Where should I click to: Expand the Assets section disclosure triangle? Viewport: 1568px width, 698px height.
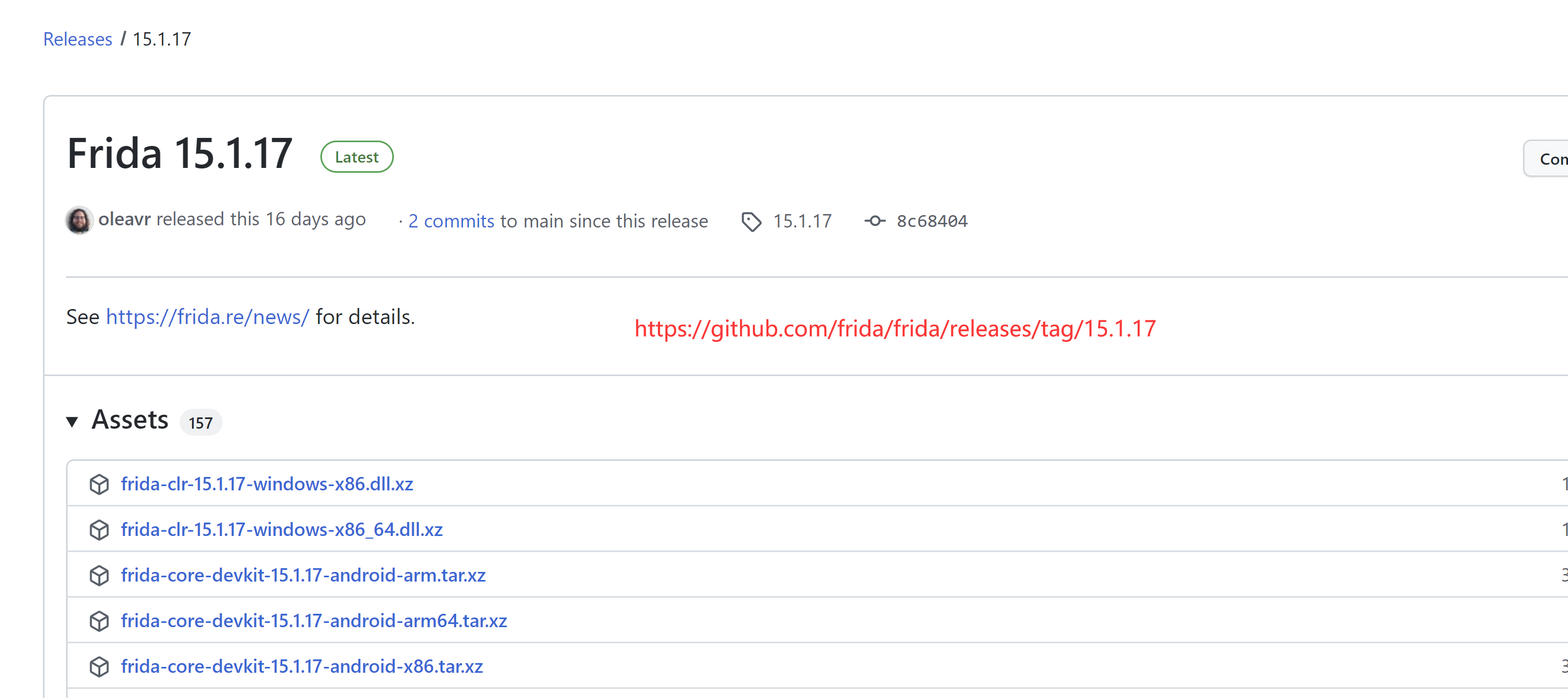(76, 421)
